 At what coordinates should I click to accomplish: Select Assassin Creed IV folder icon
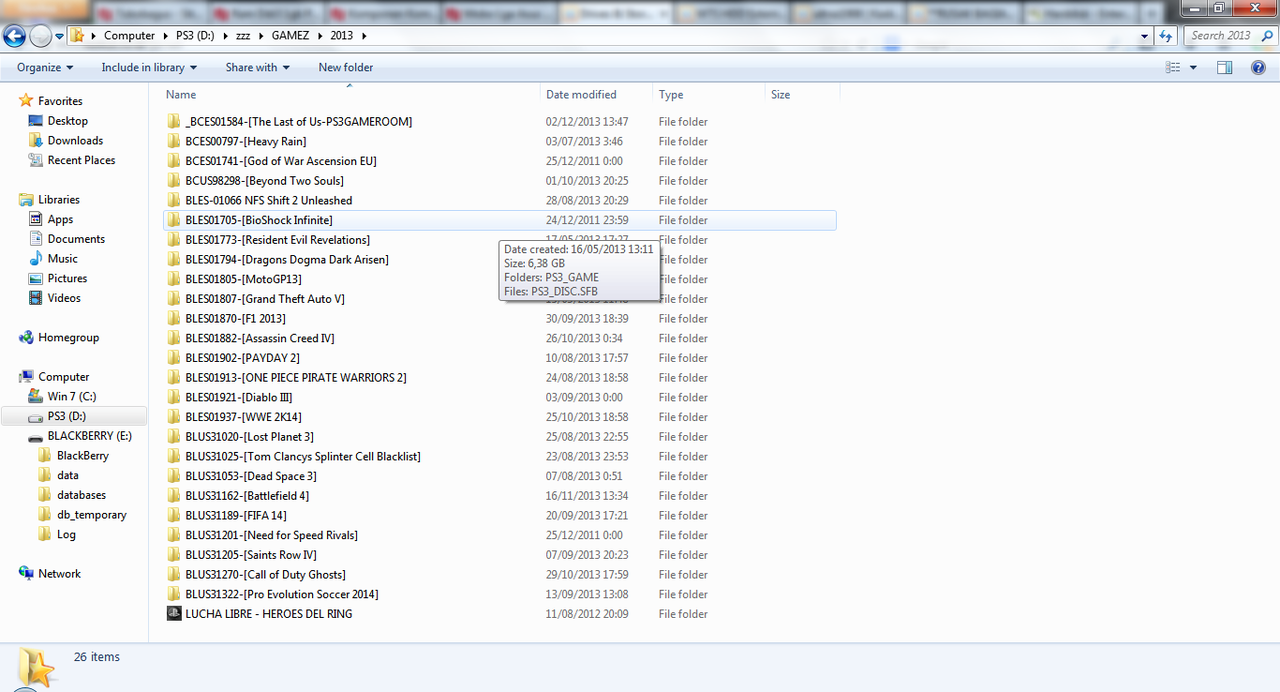click(x=174, y=338)
